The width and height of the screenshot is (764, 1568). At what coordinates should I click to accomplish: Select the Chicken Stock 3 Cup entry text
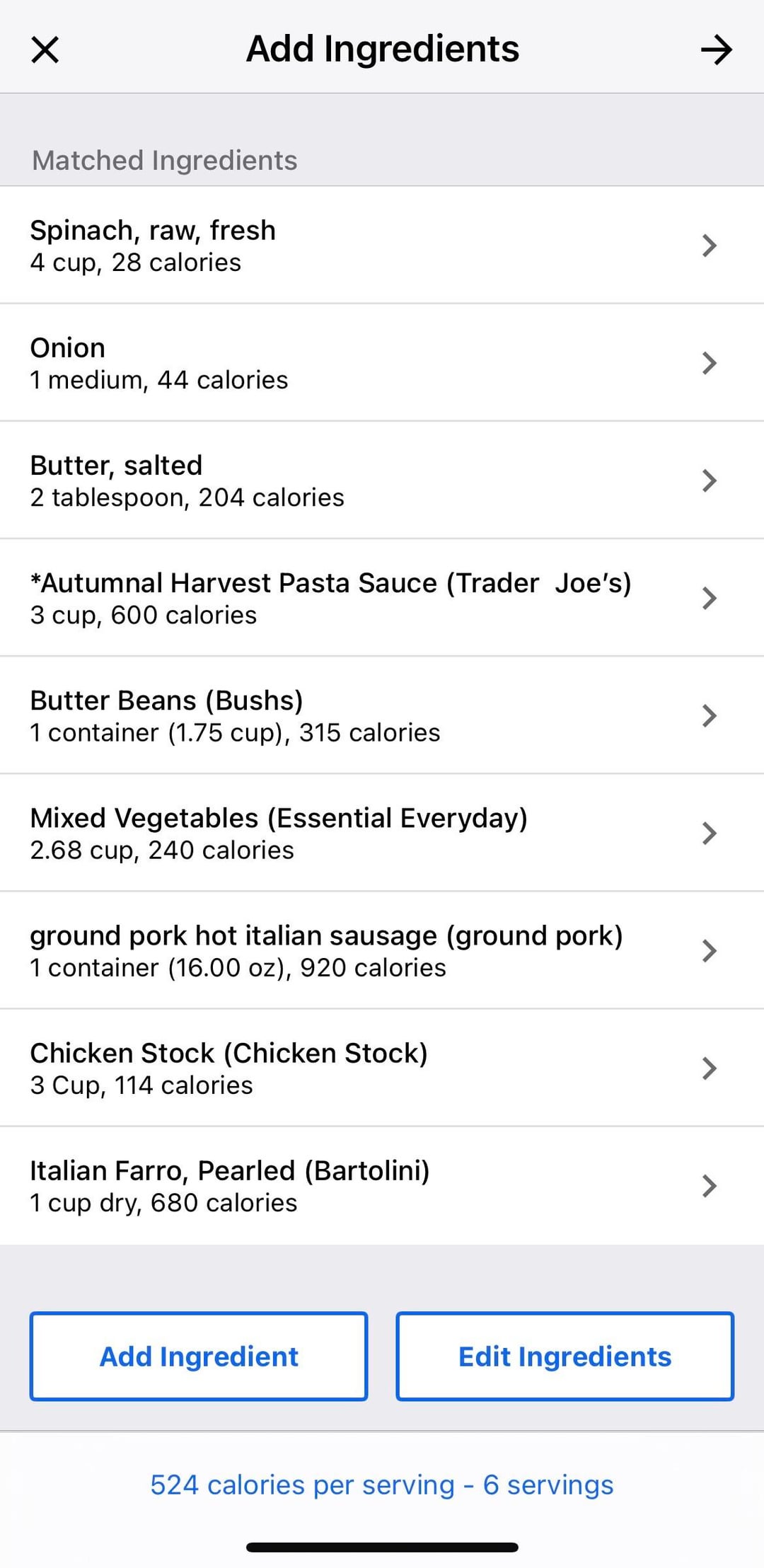(x=141, y=1085)
